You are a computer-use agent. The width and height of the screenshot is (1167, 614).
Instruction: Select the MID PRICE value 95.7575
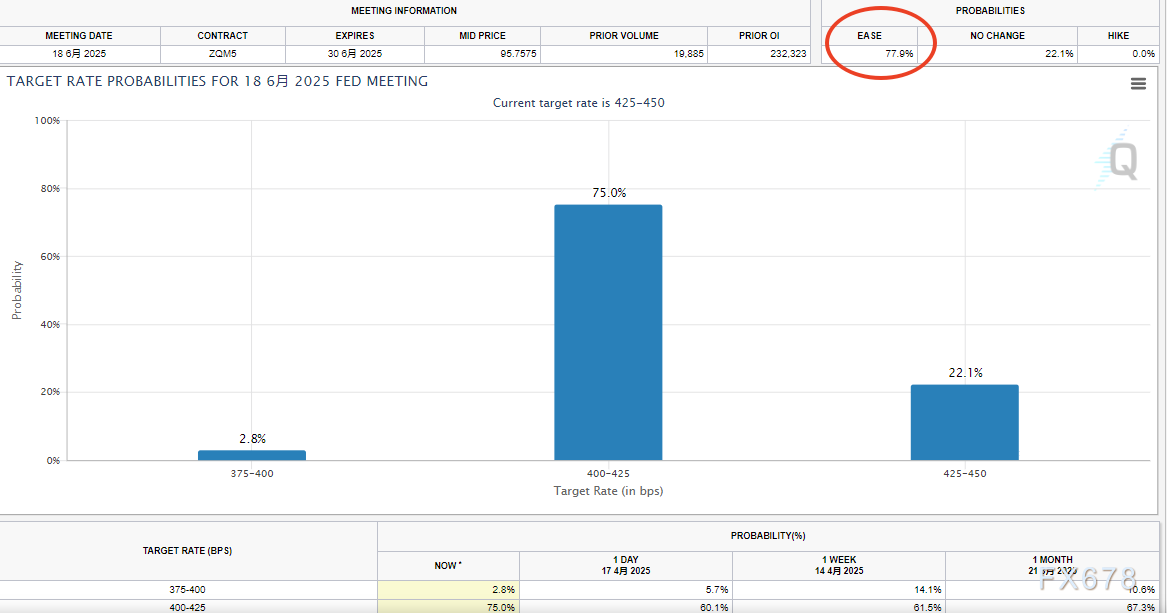(516, 54)
